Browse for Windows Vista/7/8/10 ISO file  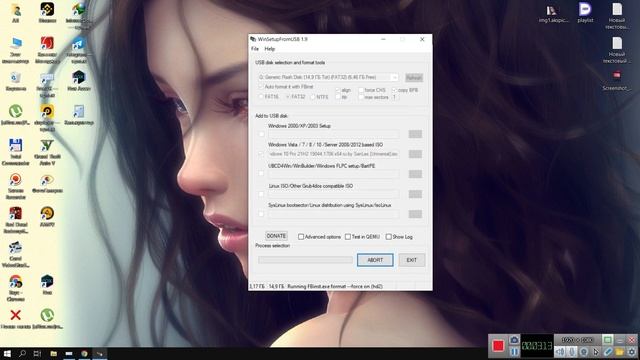click(415, 154)
